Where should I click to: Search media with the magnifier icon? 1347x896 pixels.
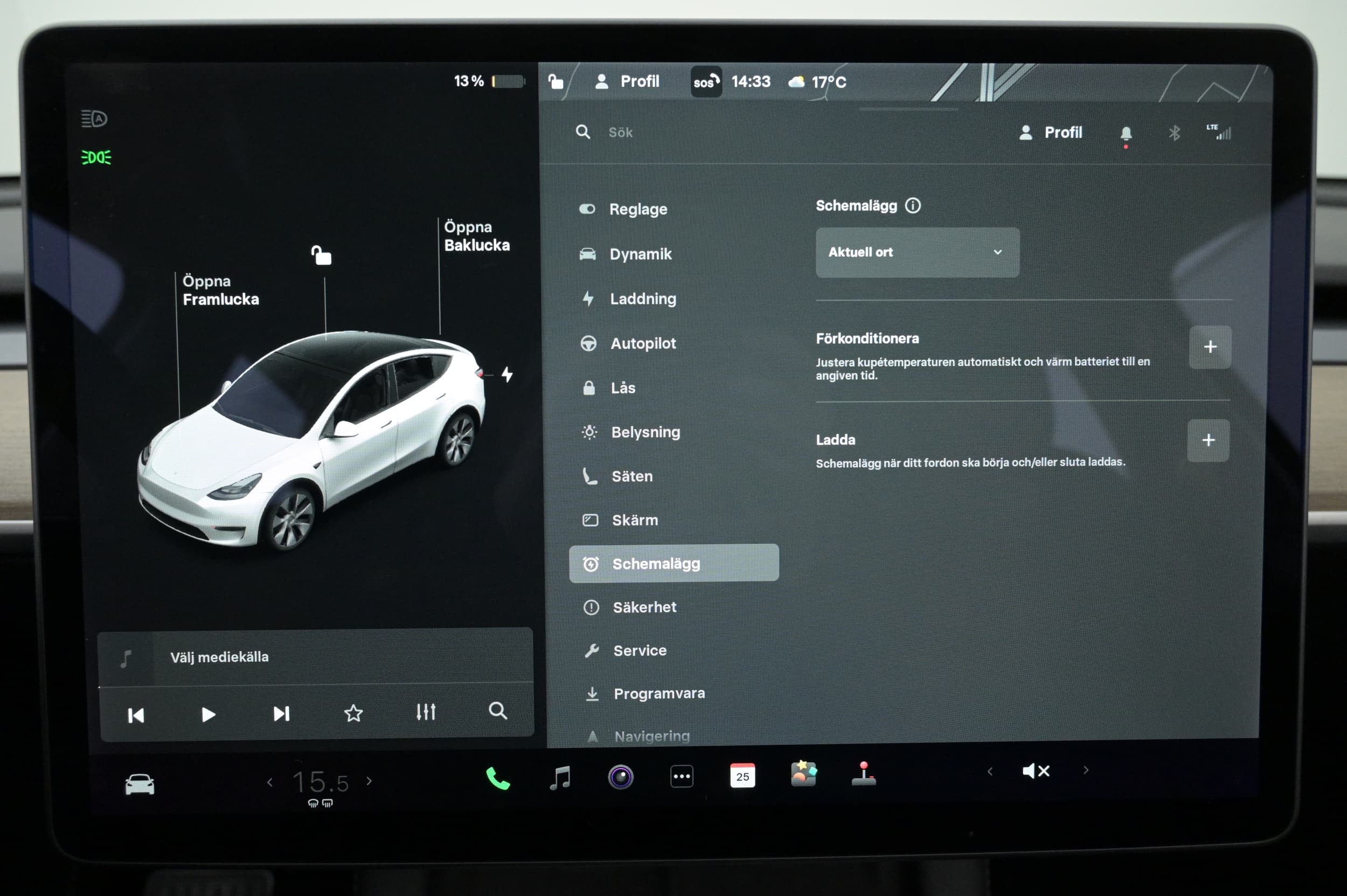pyautogui.click(x=498, y=711)
